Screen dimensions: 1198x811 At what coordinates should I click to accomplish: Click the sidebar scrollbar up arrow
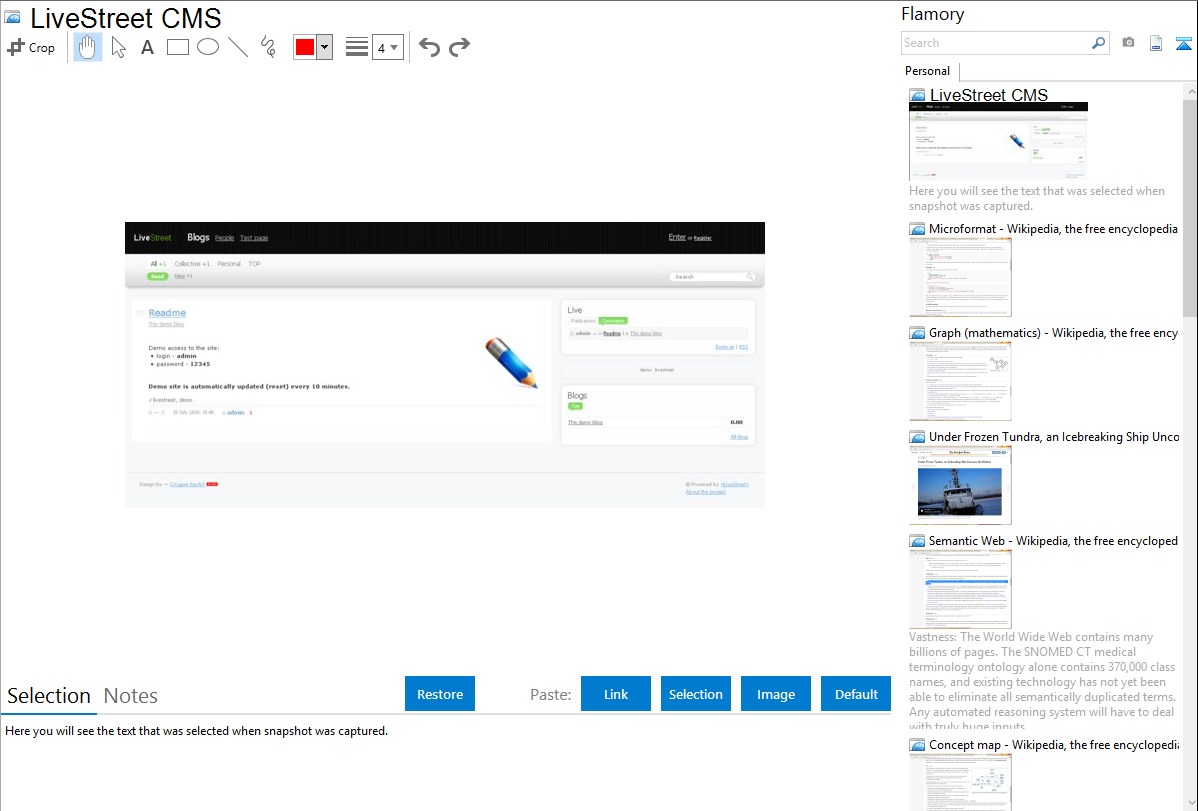click(1190, 91)
